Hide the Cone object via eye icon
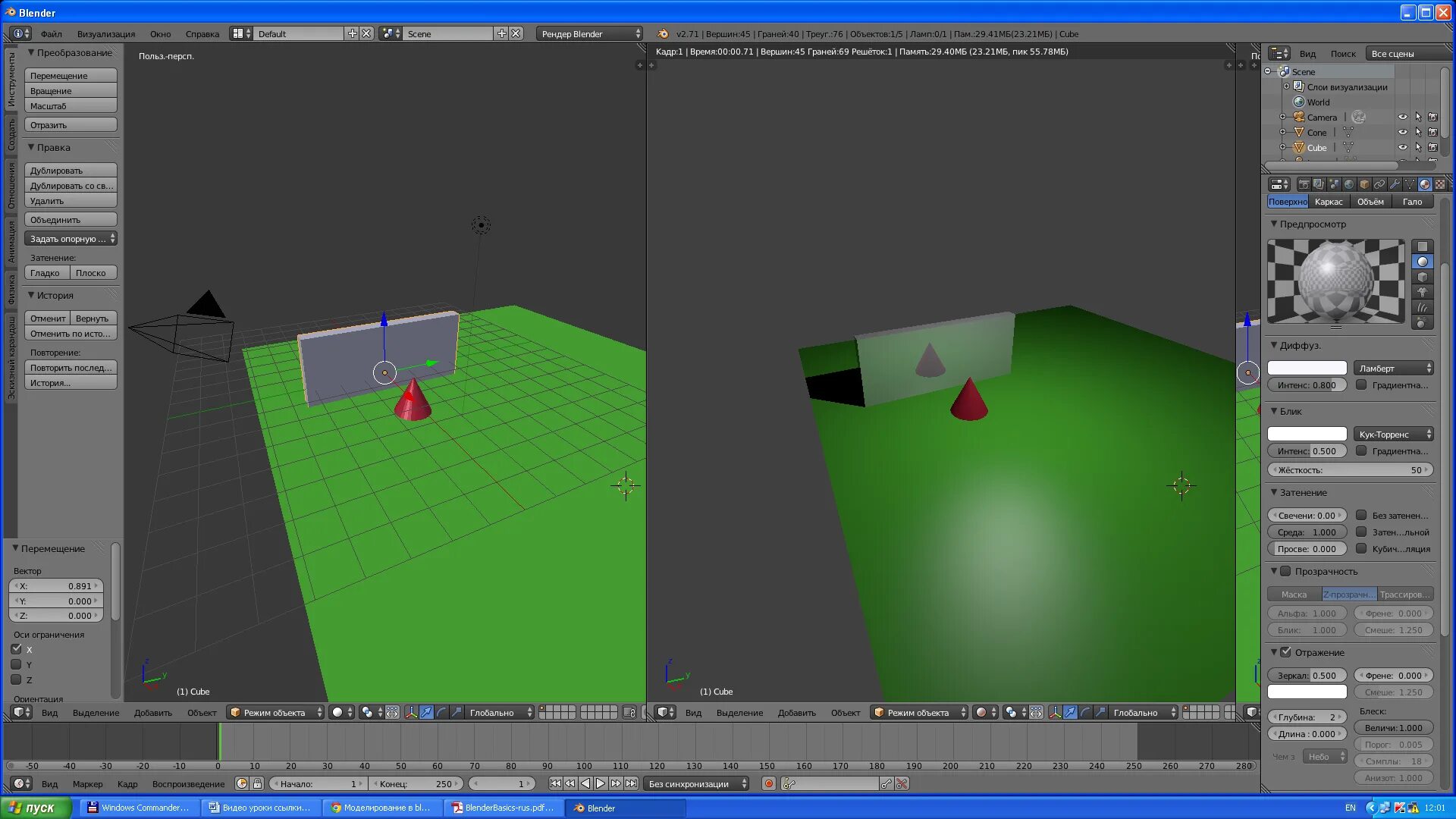Image resolution: width=1456 pixels, height=819 pixels. [x=1402, y=132]
